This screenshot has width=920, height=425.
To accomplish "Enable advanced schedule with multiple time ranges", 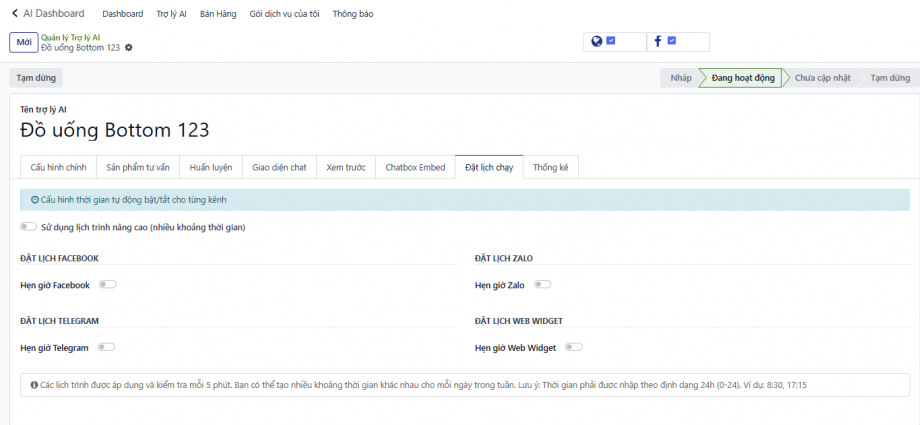I will [28, 227].
